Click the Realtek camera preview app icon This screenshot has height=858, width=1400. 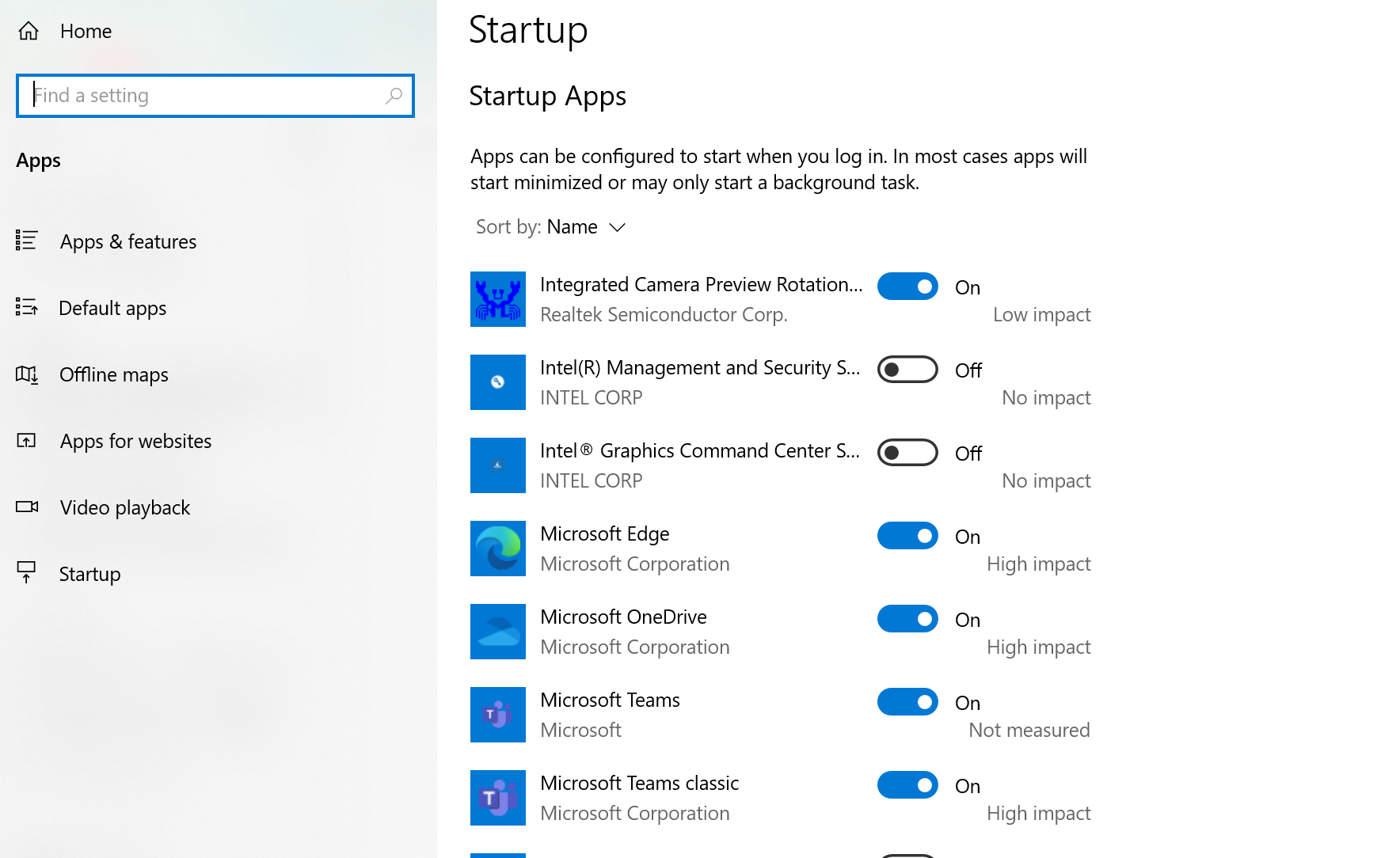click(x=497, y=299)
